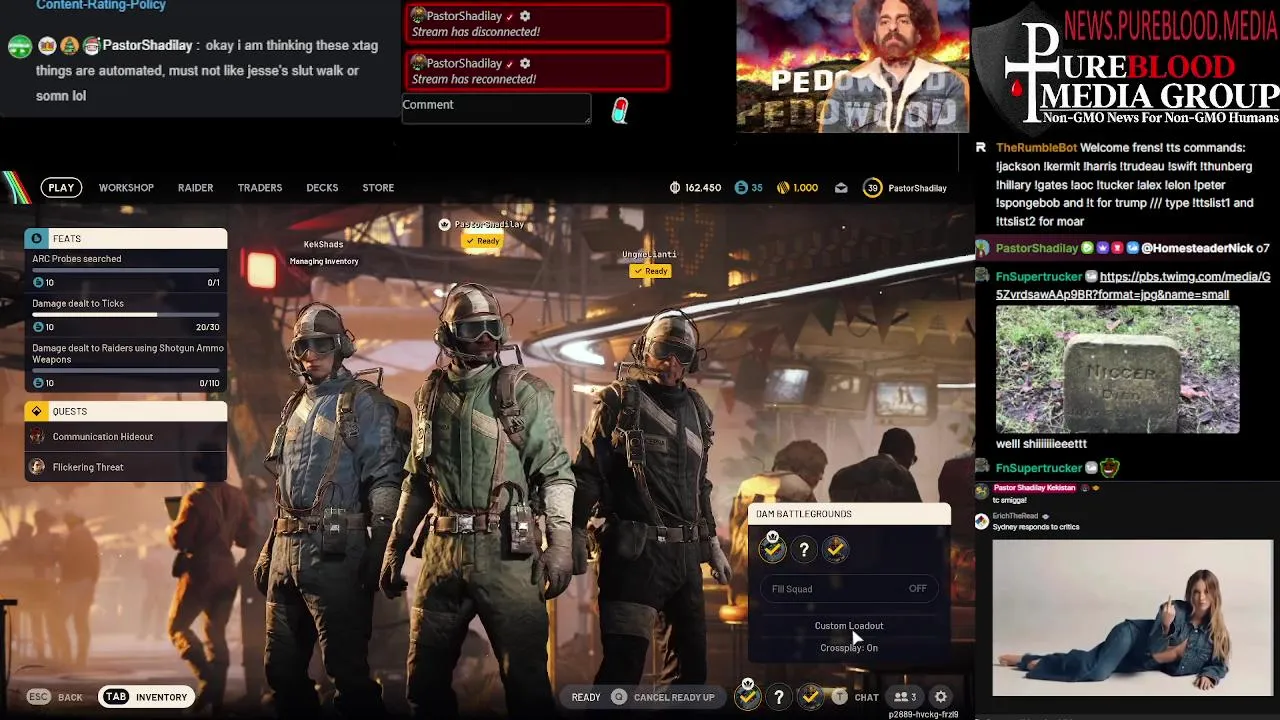Click the third squad avatar in bottom bar

pyautogui.click(x=810, y=697)
